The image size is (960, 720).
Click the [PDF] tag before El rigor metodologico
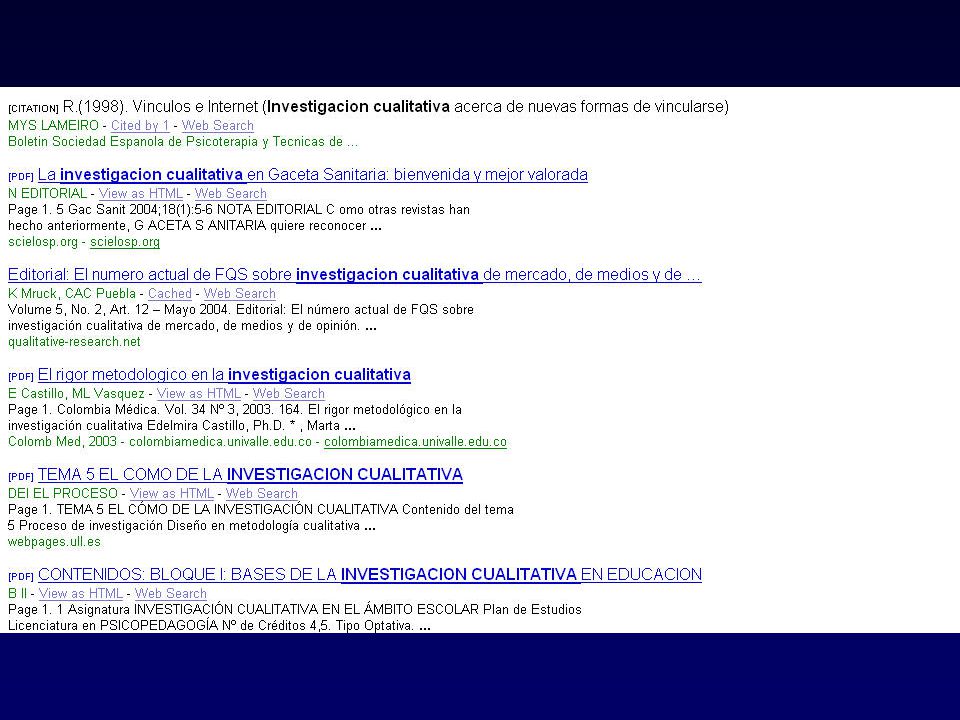click(21, 377)
